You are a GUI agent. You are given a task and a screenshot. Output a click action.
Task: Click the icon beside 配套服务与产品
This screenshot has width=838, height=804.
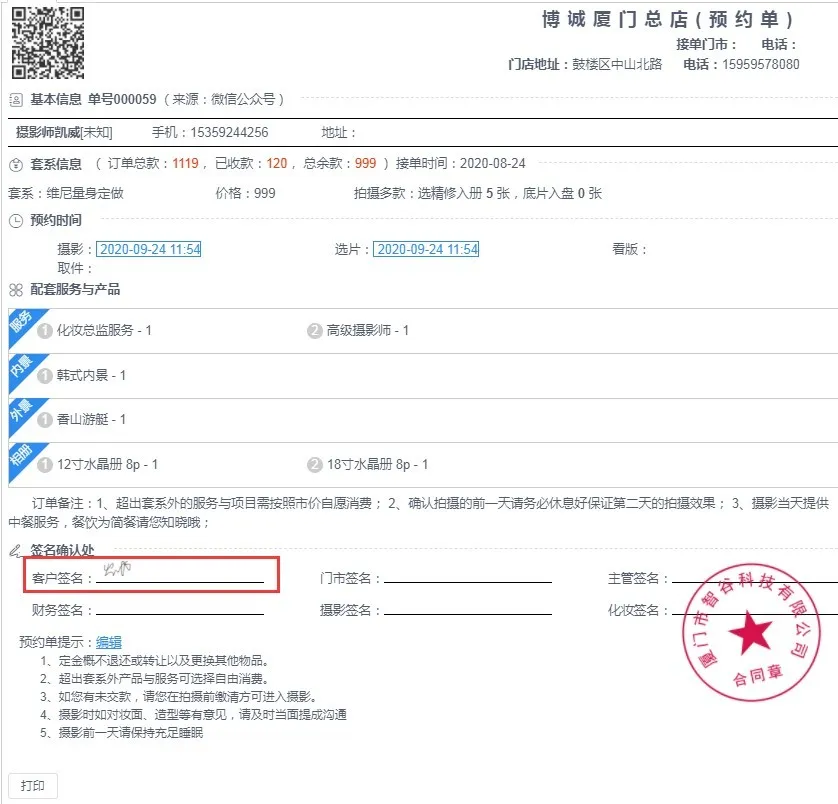click(15, 290)
